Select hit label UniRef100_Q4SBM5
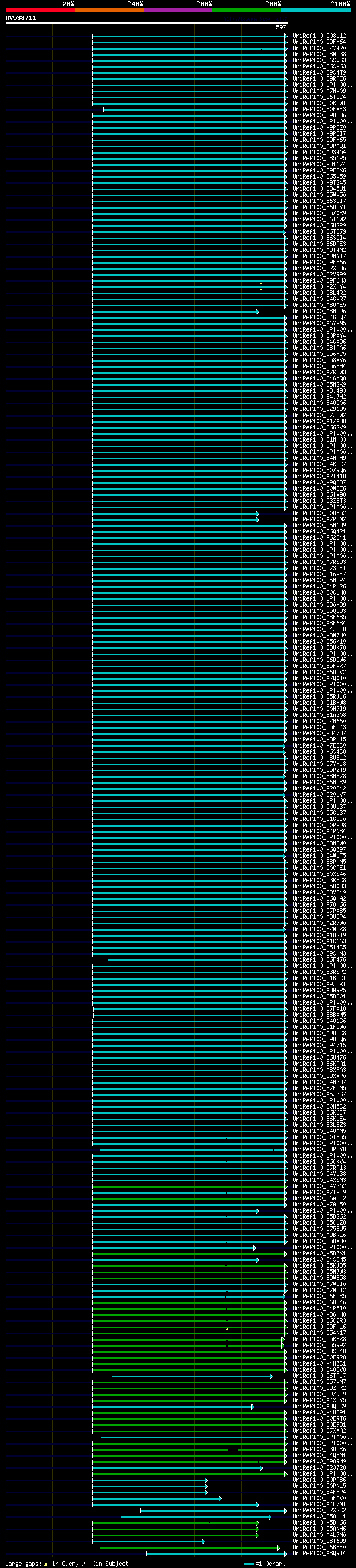This screenshot has height=1568, width=356. click(319, 1259)
